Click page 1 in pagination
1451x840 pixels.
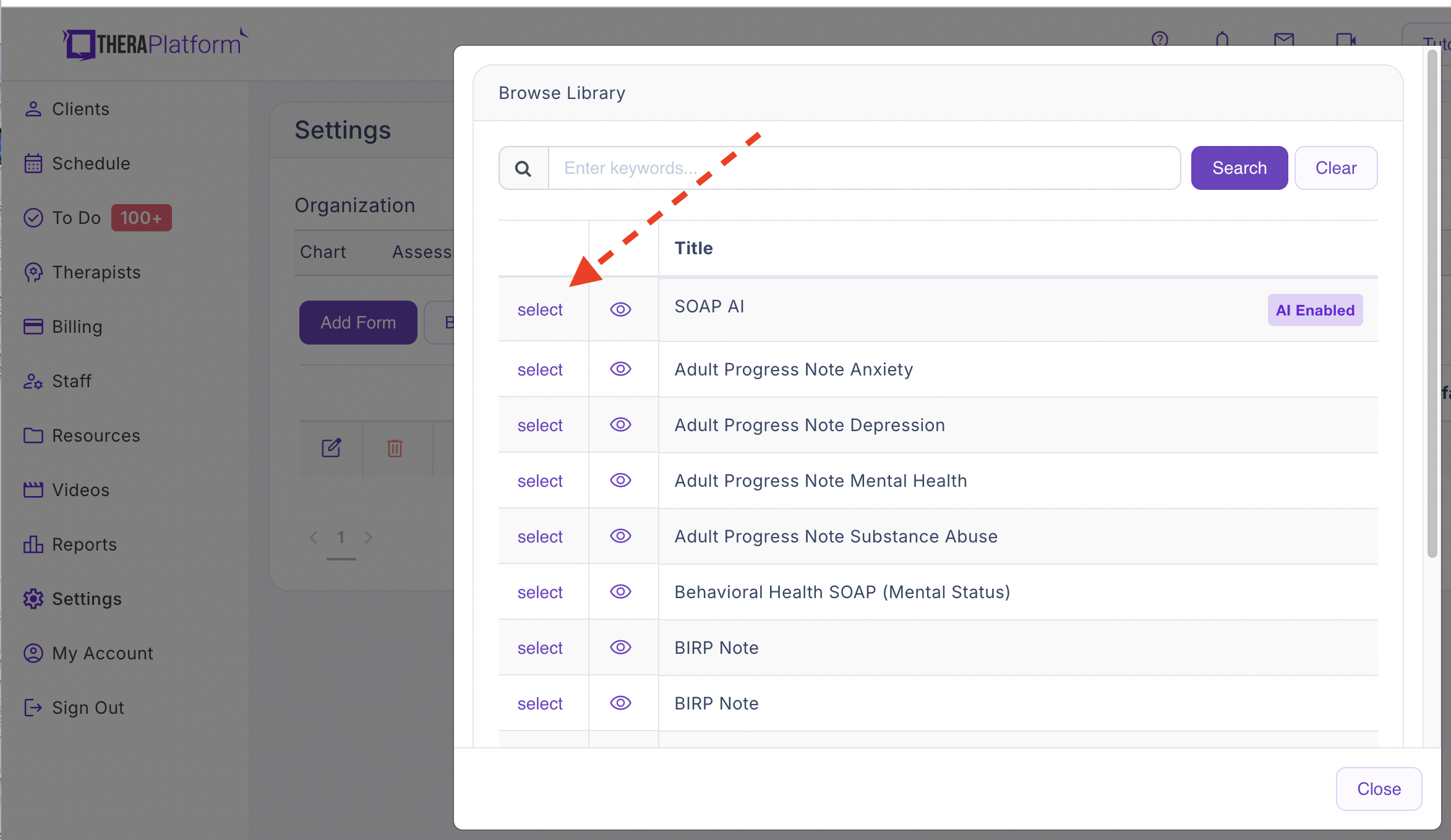point(341,537)
